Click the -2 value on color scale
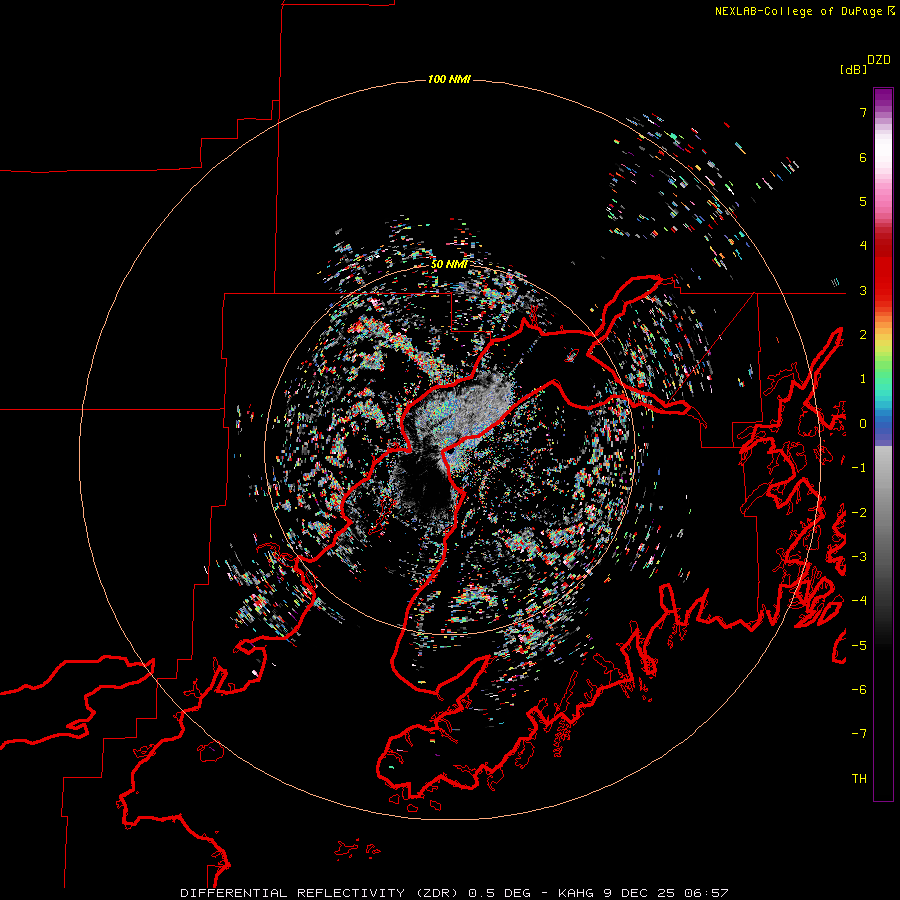900x900 pixels. click(859, 513)
